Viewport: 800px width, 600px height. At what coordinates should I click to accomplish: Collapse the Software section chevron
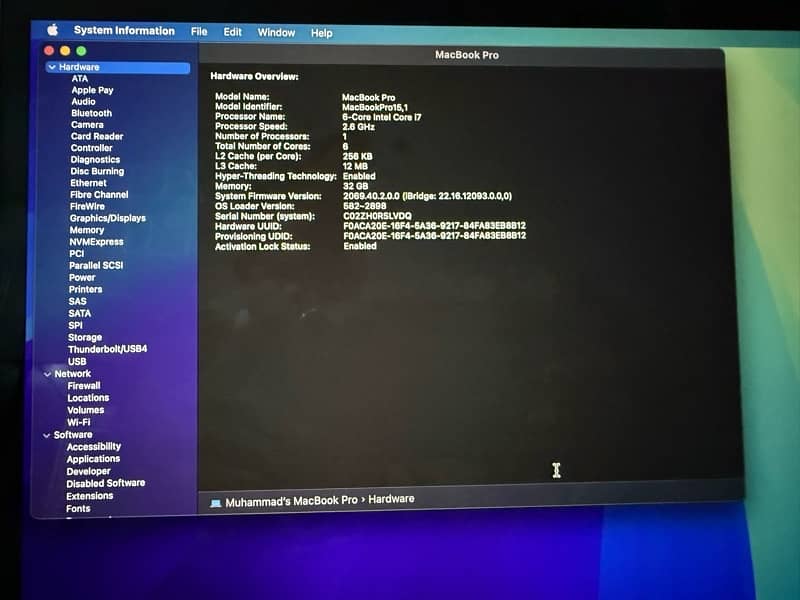pyautogui.click(x=46, y=435)
